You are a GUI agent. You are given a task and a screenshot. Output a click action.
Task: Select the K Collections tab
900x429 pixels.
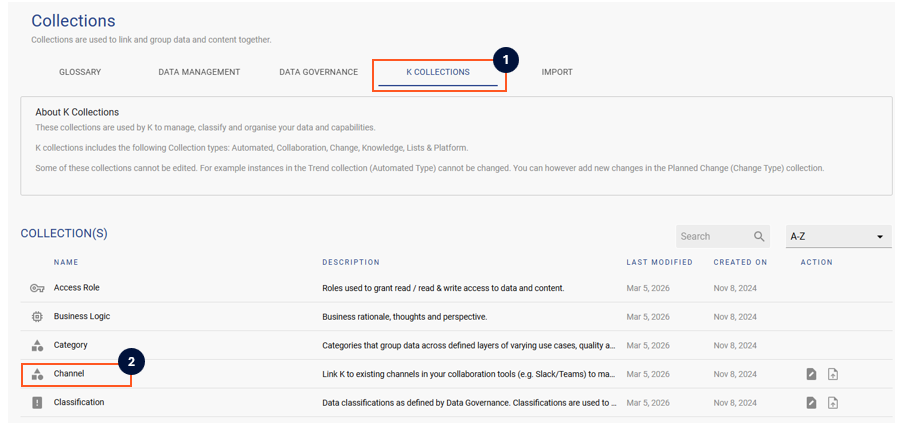438,72
